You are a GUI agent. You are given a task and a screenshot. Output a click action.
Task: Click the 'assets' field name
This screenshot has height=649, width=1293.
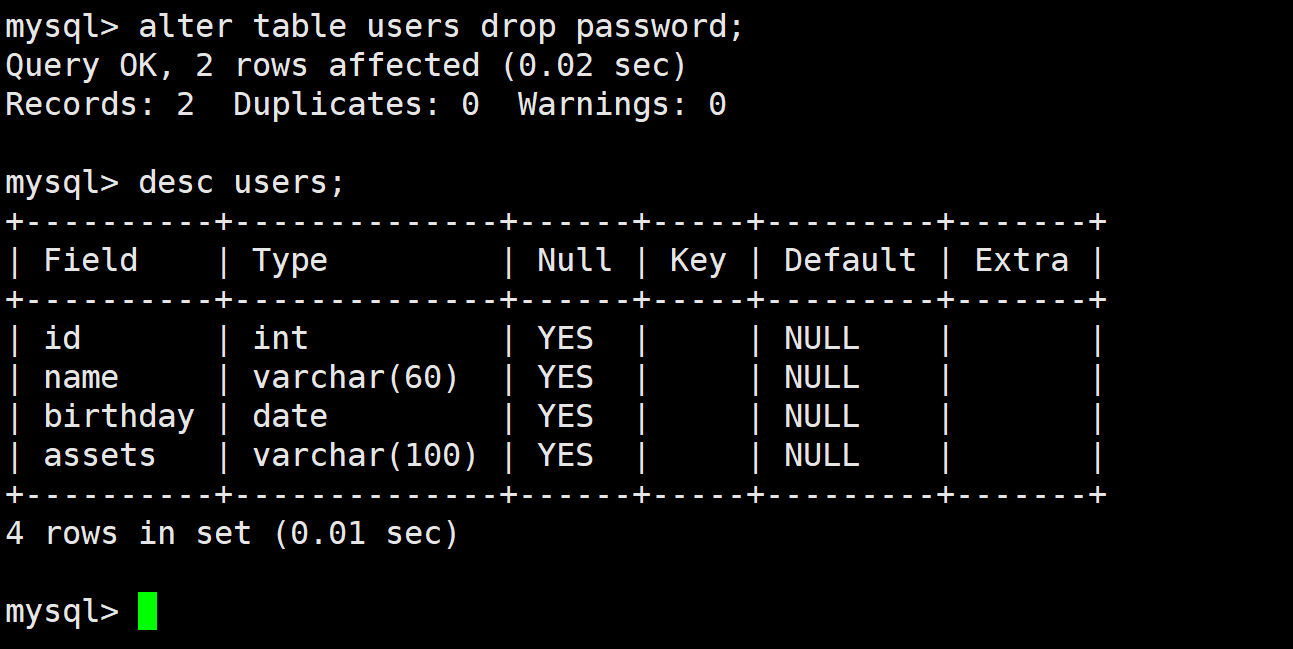pyautogui.click(x=100, y=456)
